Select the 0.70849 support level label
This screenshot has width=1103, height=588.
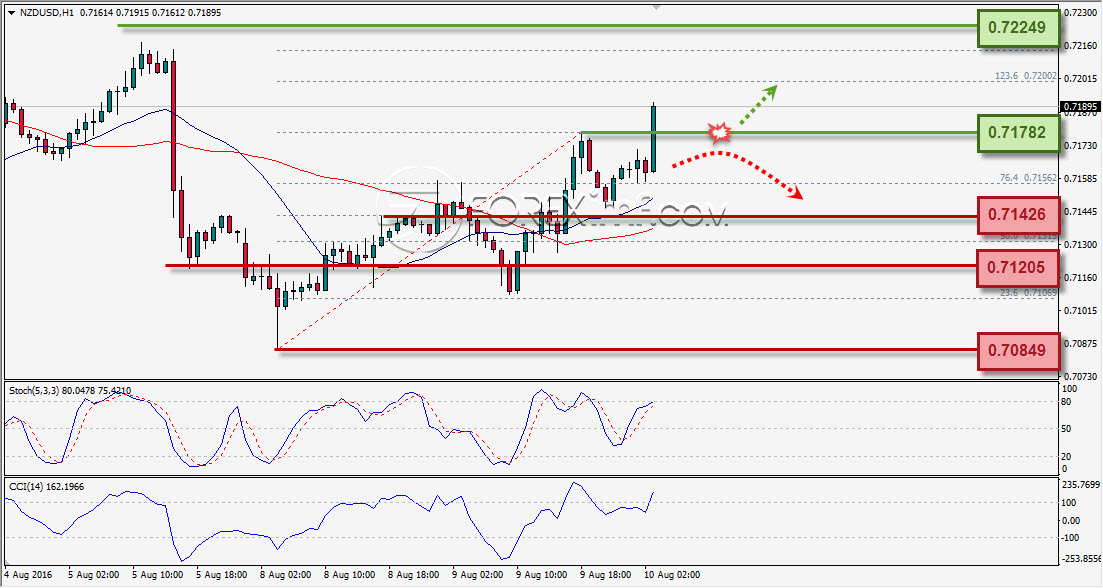point(1017,350)
